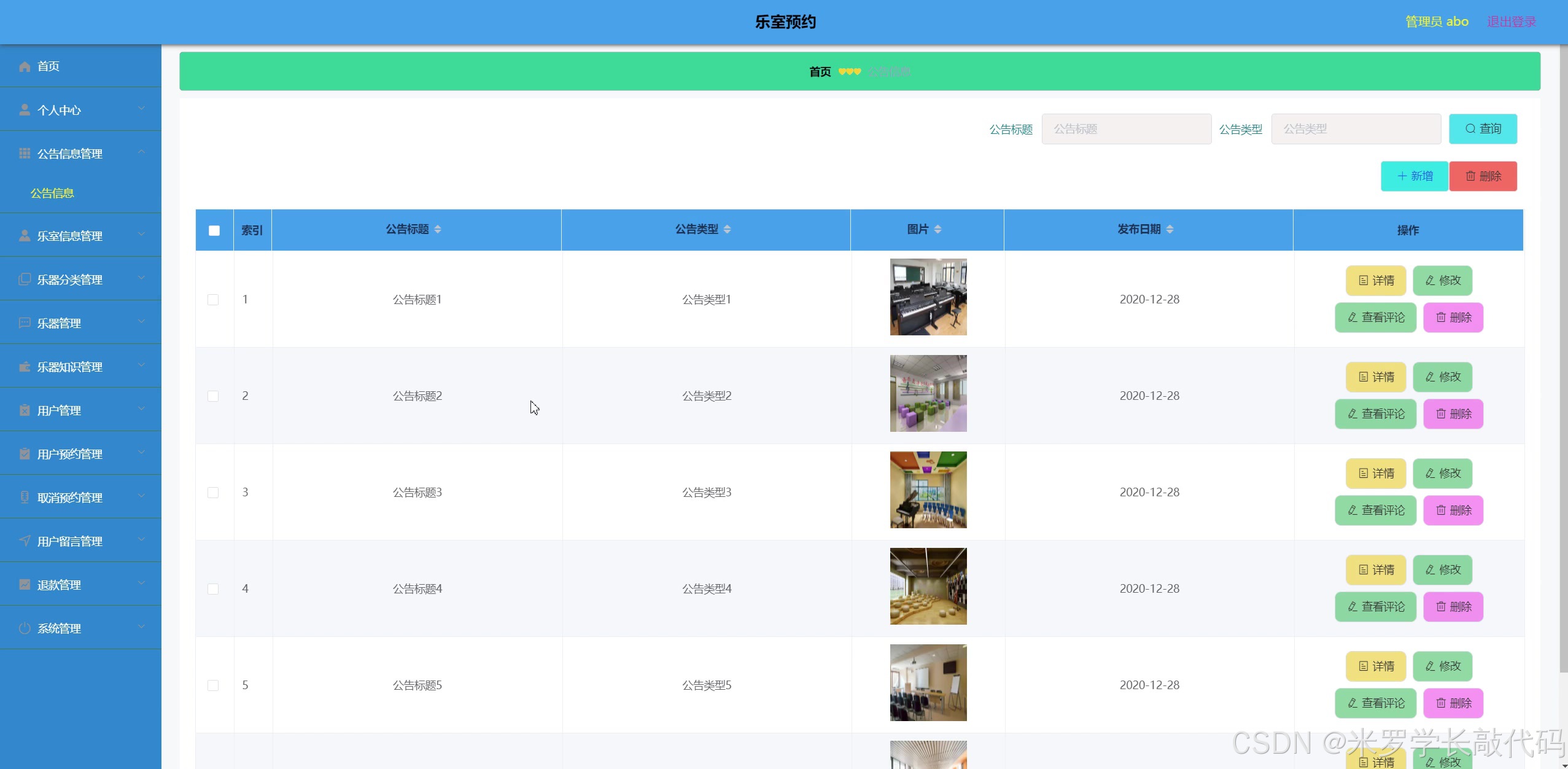Collapse the 公告信息管理 sidebar section
The image size is (1568, 769).
pos(80,154)
